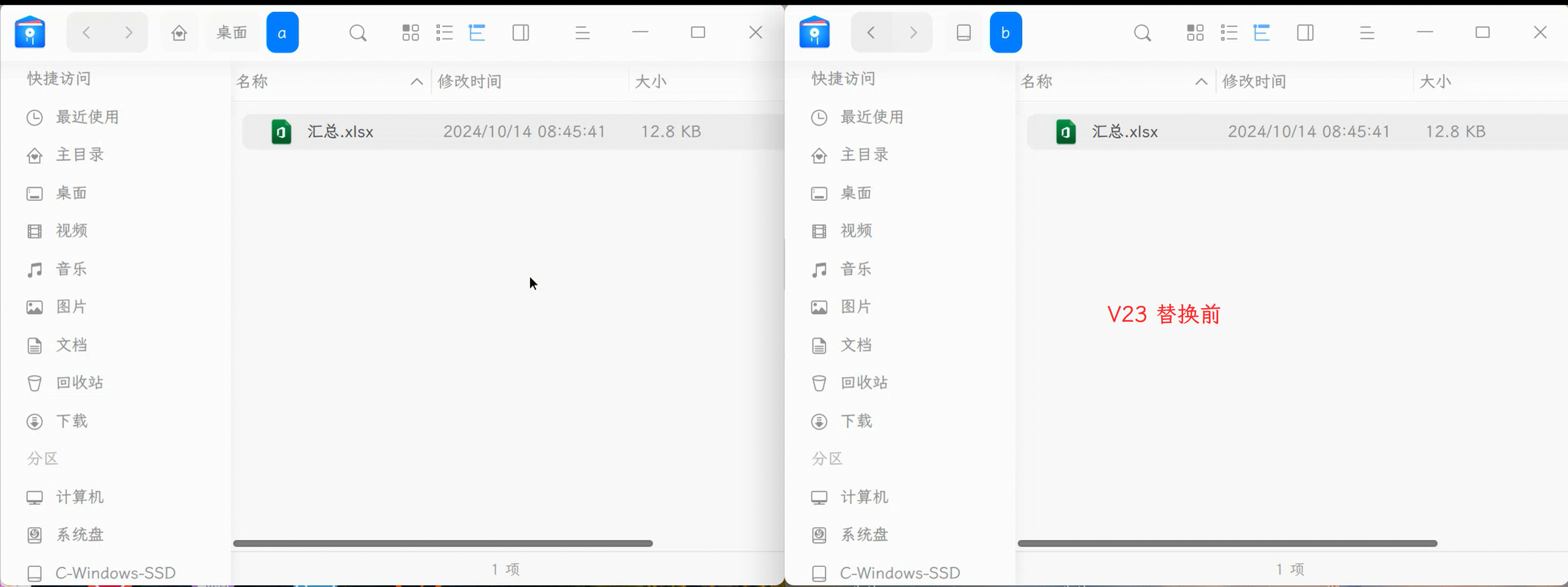Open search in left file manager window
The image size is (1568, 587).
coord(358,32)
